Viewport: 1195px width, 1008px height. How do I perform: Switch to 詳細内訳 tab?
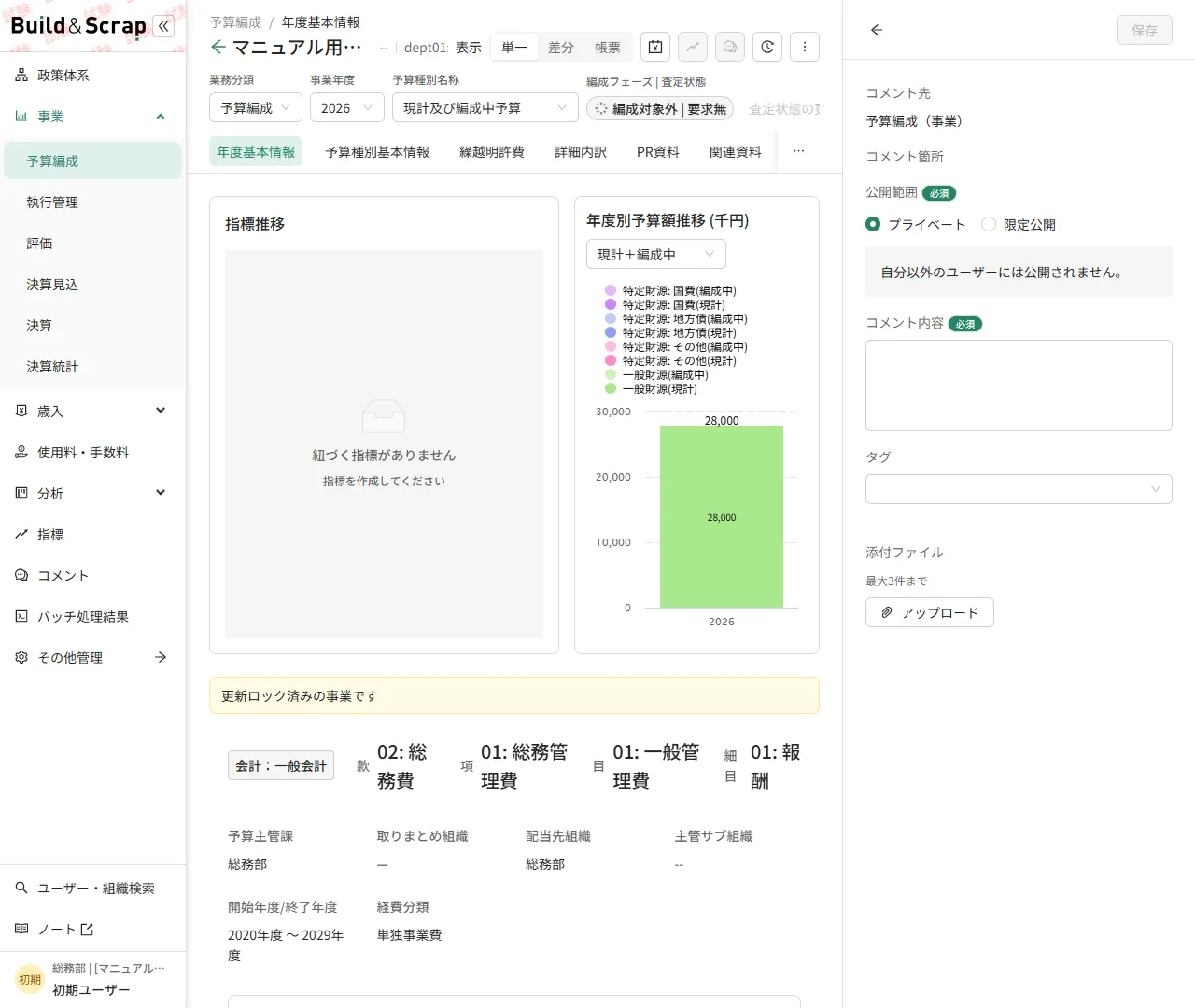coord(581,152)
